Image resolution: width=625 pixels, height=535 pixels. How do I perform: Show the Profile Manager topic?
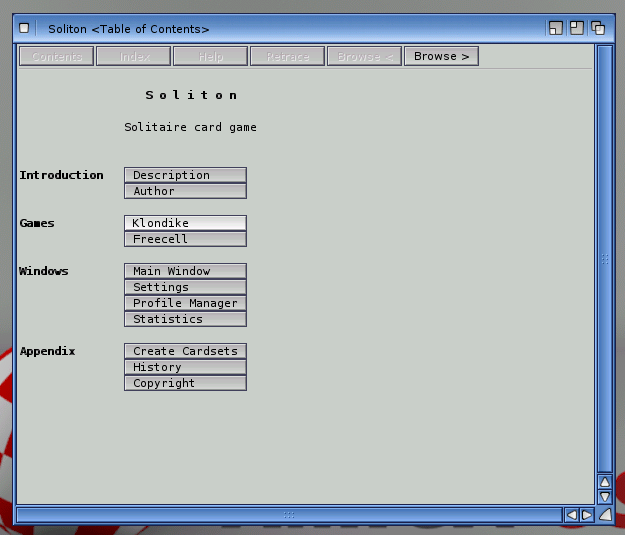point(185,303)
